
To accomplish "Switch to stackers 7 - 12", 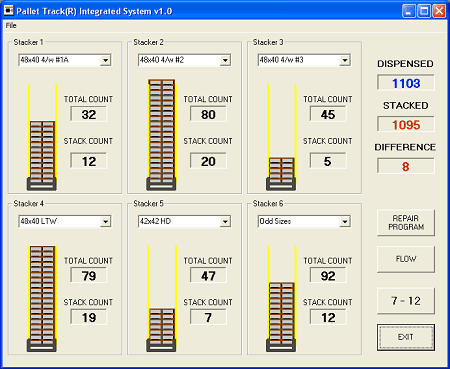I will click(406, 301).
